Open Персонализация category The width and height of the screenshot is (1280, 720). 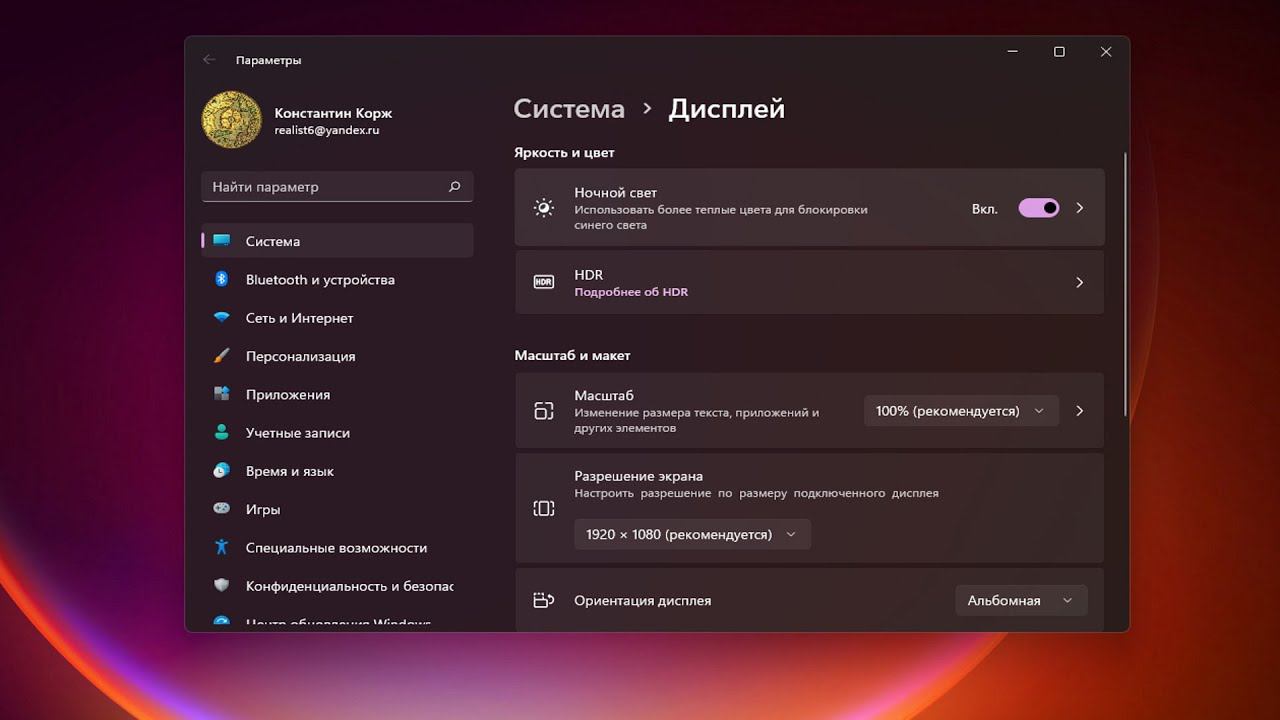click(x=337, y=356)
